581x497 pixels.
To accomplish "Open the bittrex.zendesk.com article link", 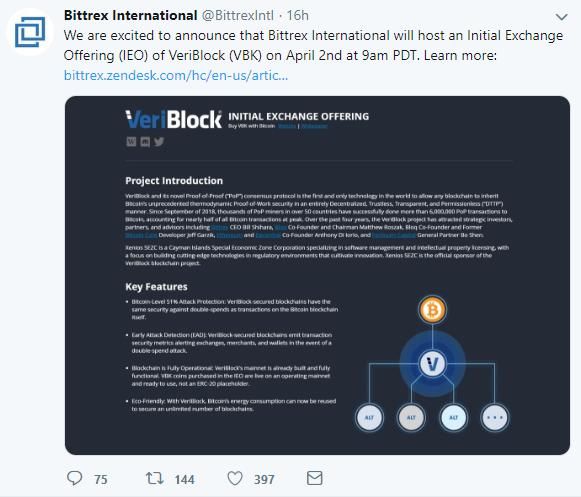I will pos(176,75).
